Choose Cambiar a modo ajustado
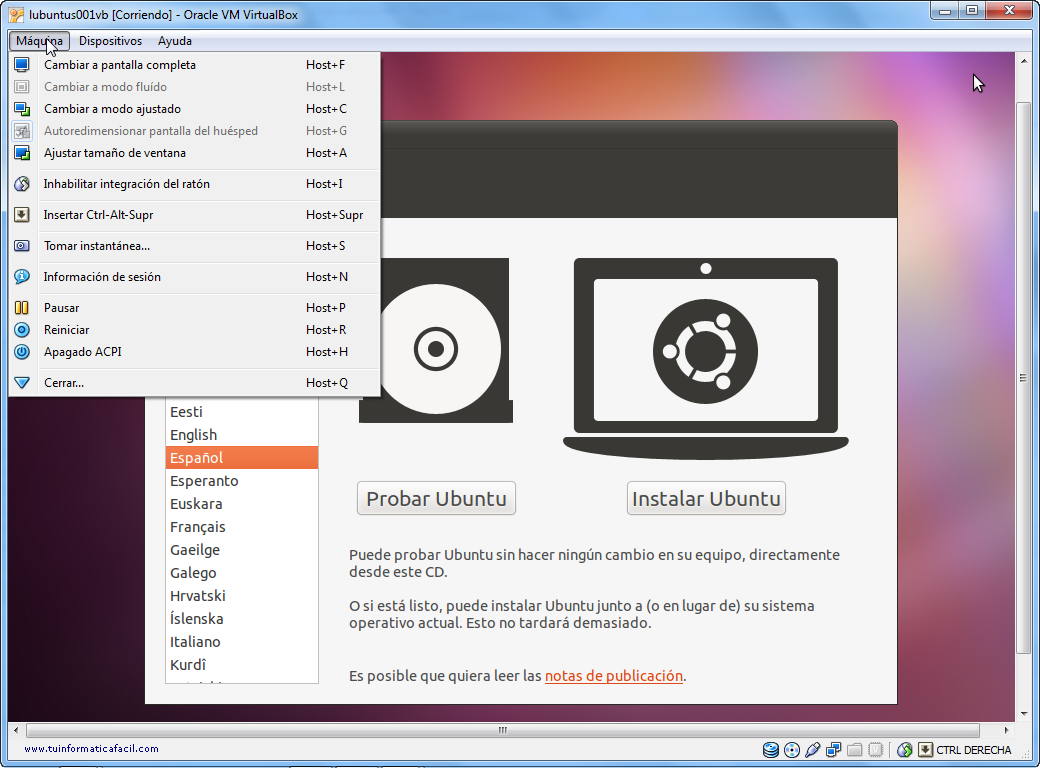 pos(194,109)
